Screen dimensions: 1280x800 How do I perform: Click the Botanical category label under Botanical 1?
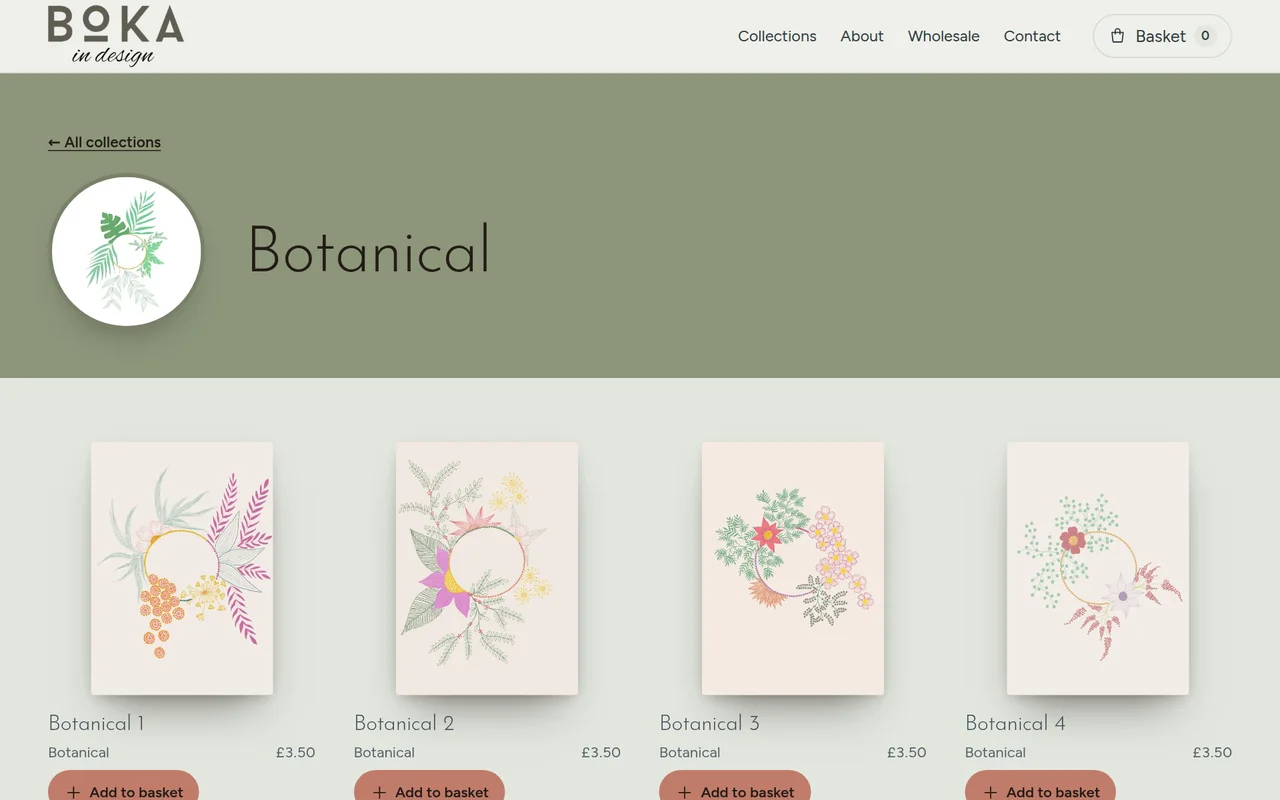pos(79,752)
